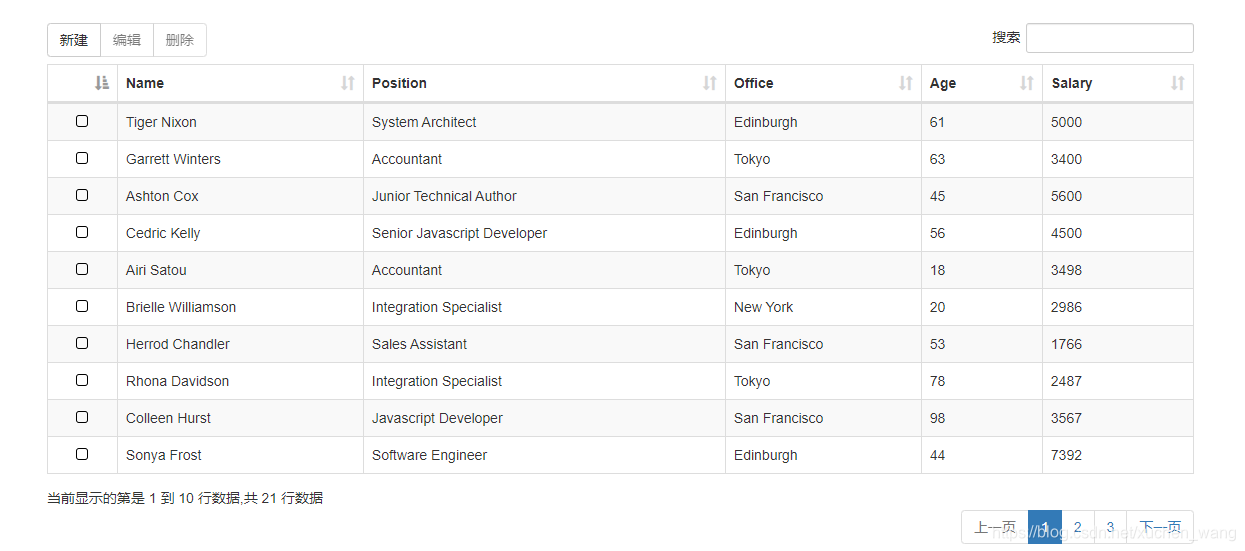Click the sort icon in the Age column
The image size is (1245, 551).
[1026, 83]
